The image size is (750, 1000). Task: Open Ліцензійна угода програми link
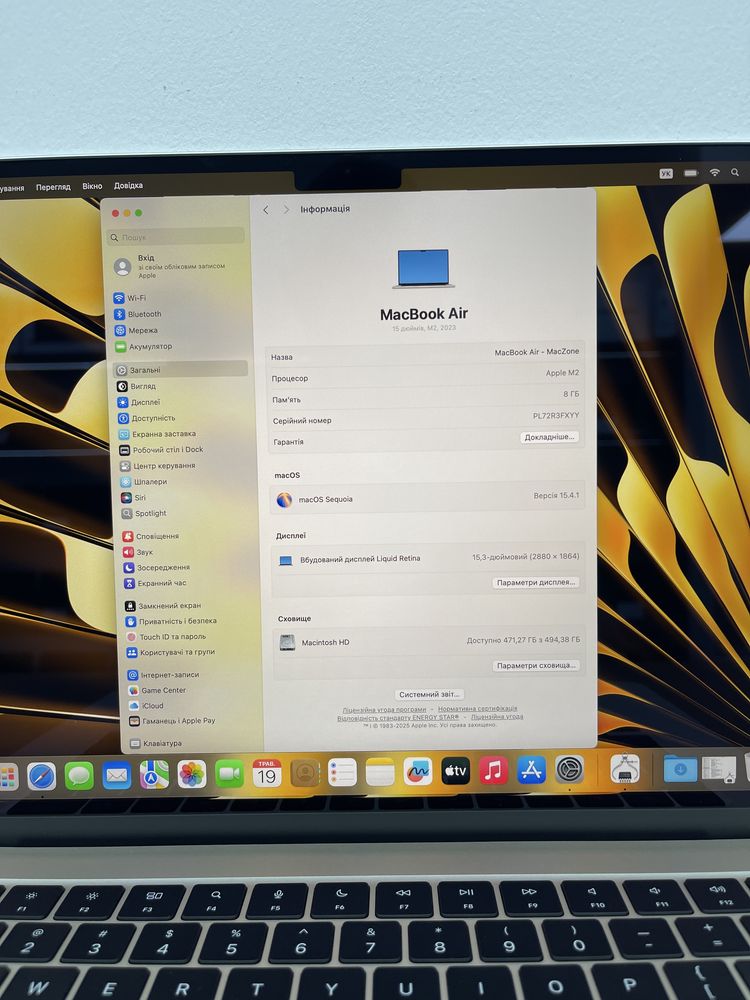(384, 709)
